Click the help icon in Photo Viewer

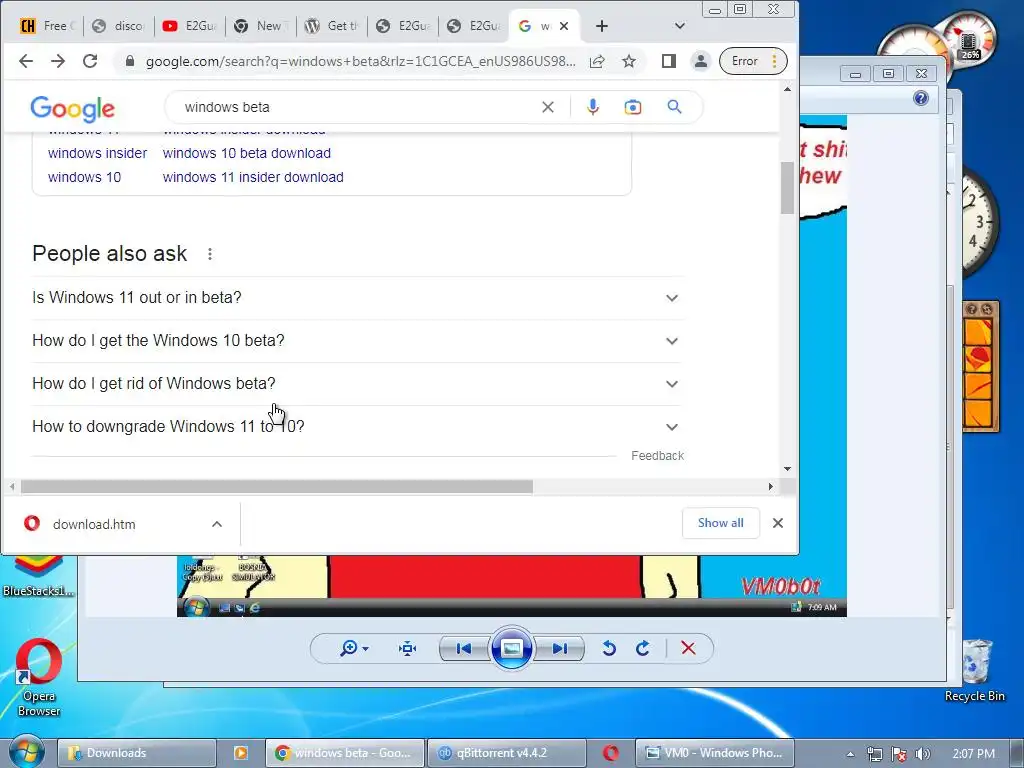pyautogui.click(x=921, y=99)
